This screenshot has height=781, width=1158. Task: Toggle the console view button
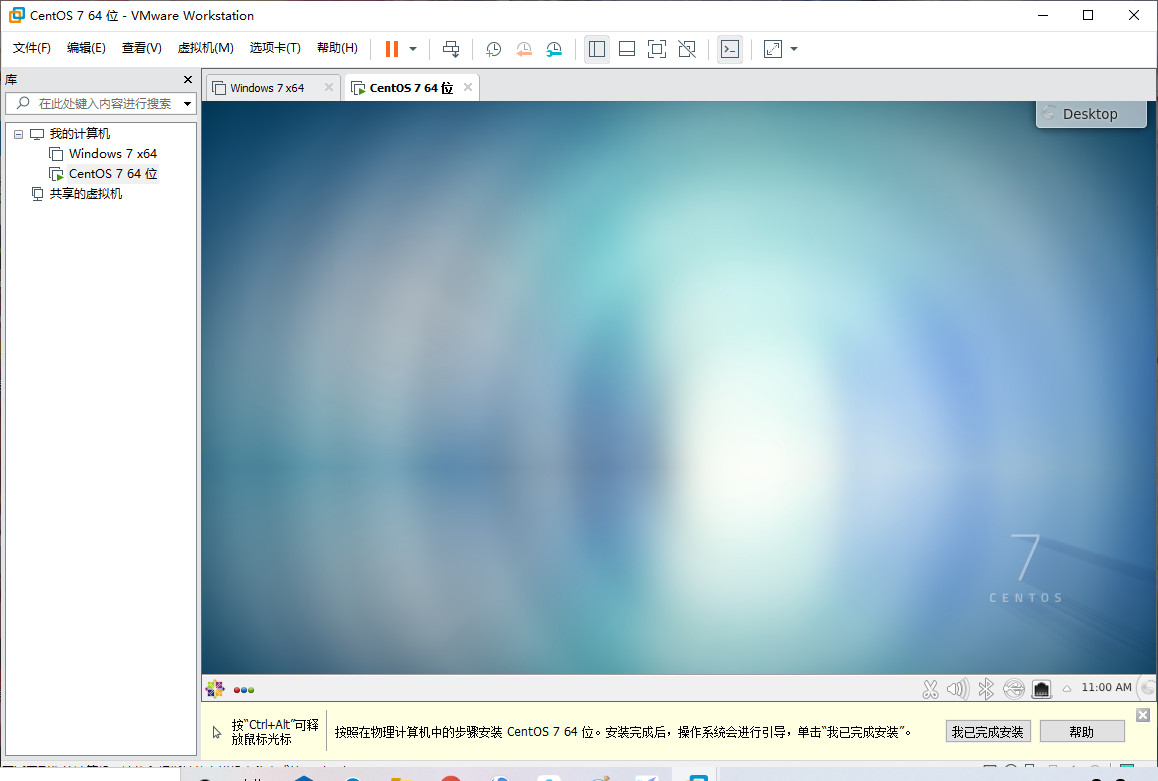tap(730, 48)
